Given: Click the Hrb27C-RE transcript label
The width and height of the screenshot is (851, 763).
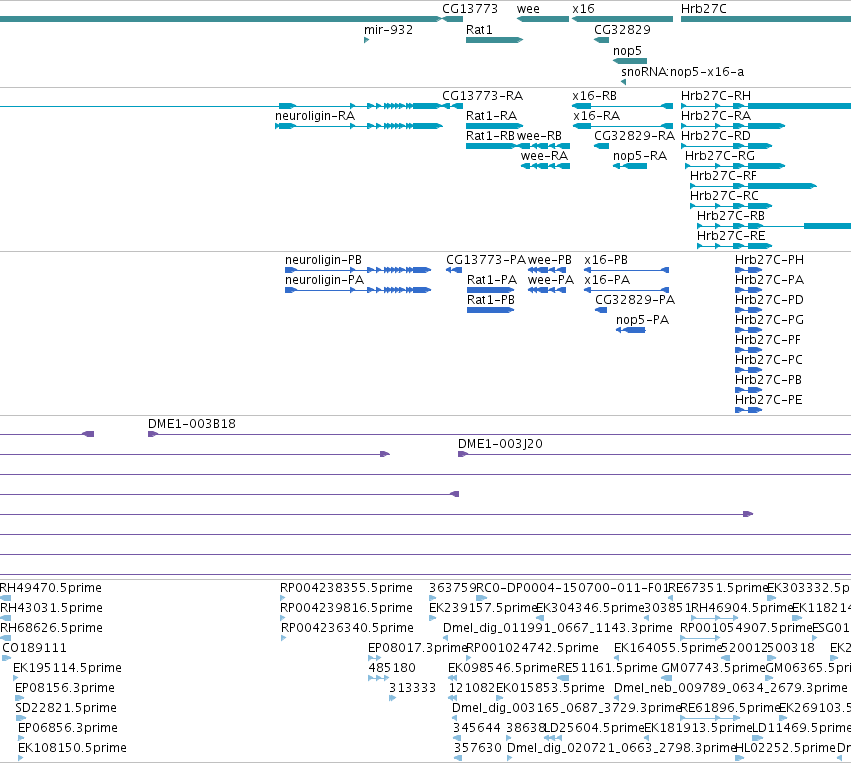Looking at the screenshot, I should pyautogui.click(x=731, y=237).
